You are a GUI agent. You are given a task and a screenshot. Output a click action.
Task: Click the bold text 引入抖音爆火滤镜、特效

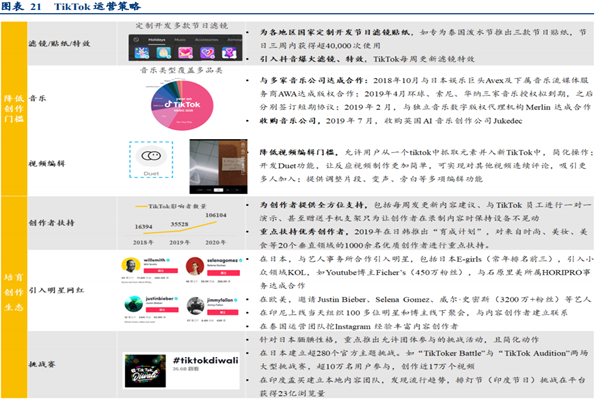(x=312, y=59)
